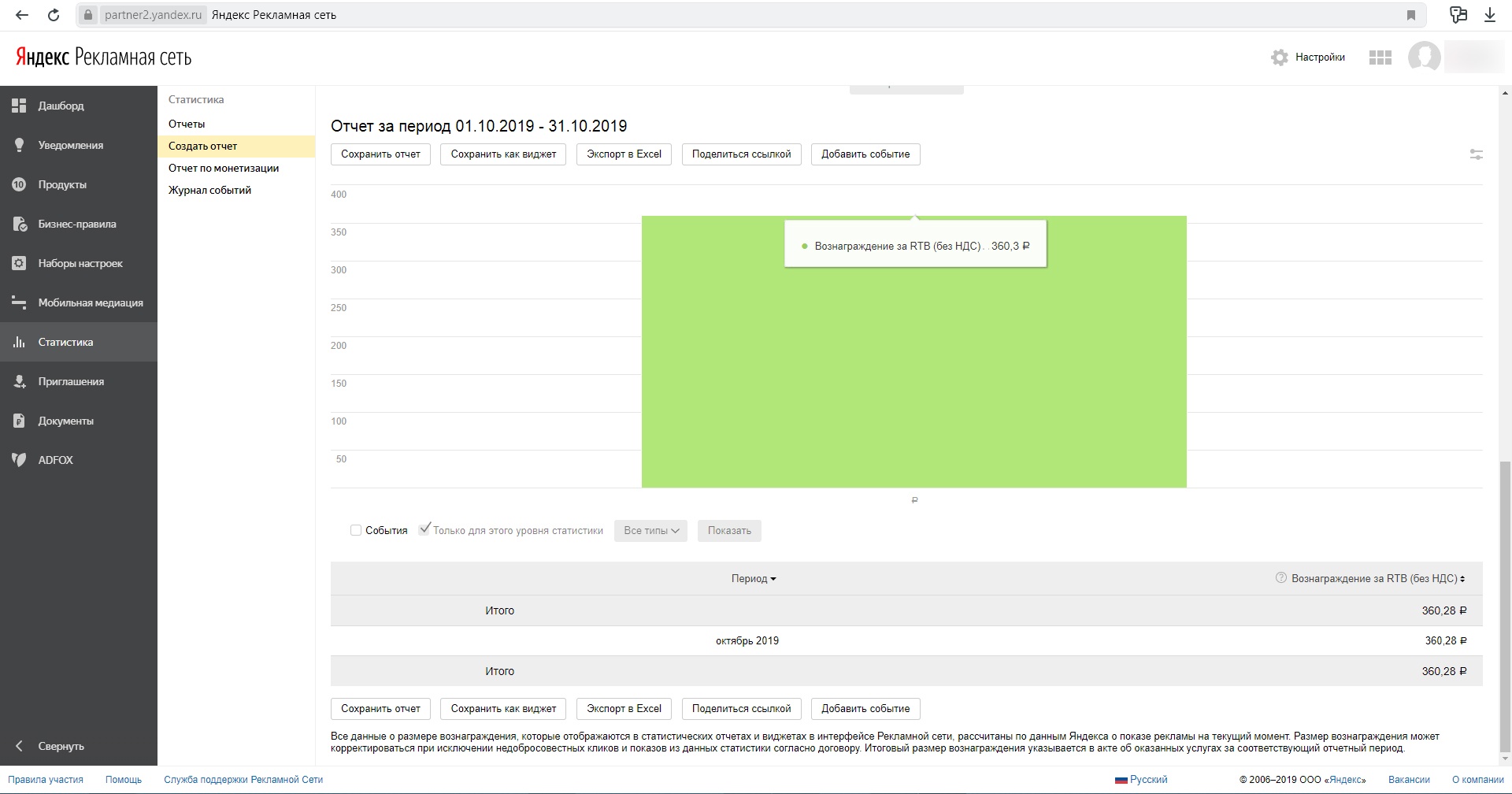
Task: Click help question icon beside reward column
Action: 1280,577
